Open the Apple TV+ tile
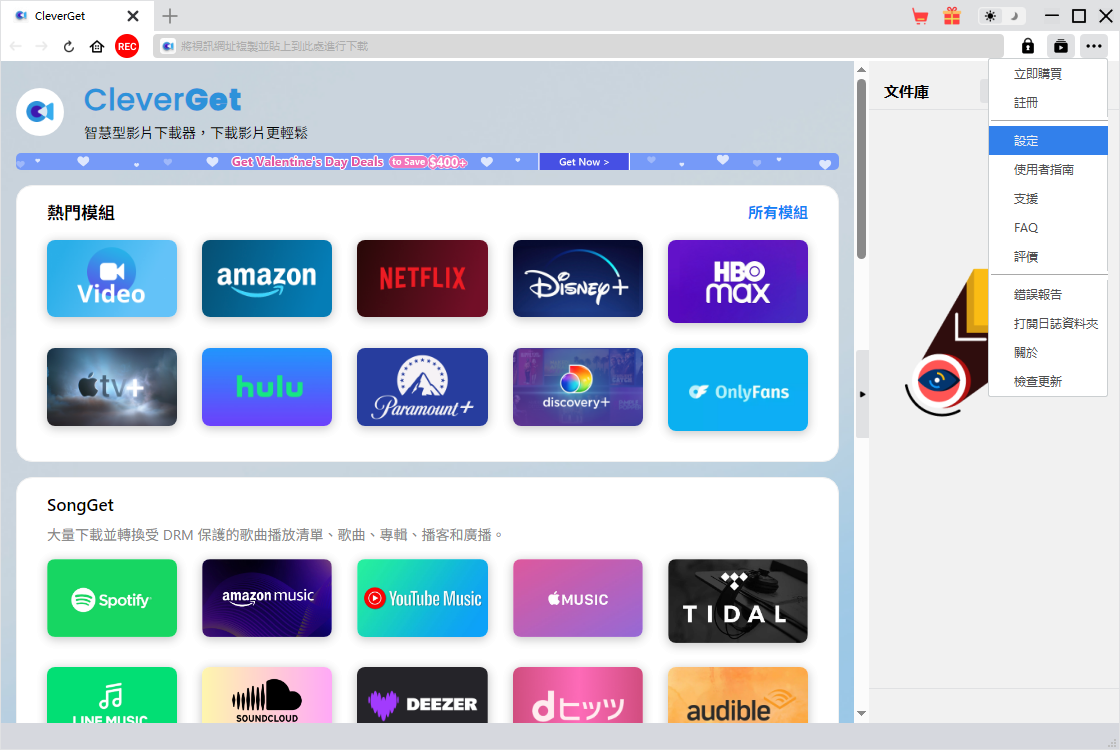This screenshot has width=1120, height=750. click(x=112, y=387)
